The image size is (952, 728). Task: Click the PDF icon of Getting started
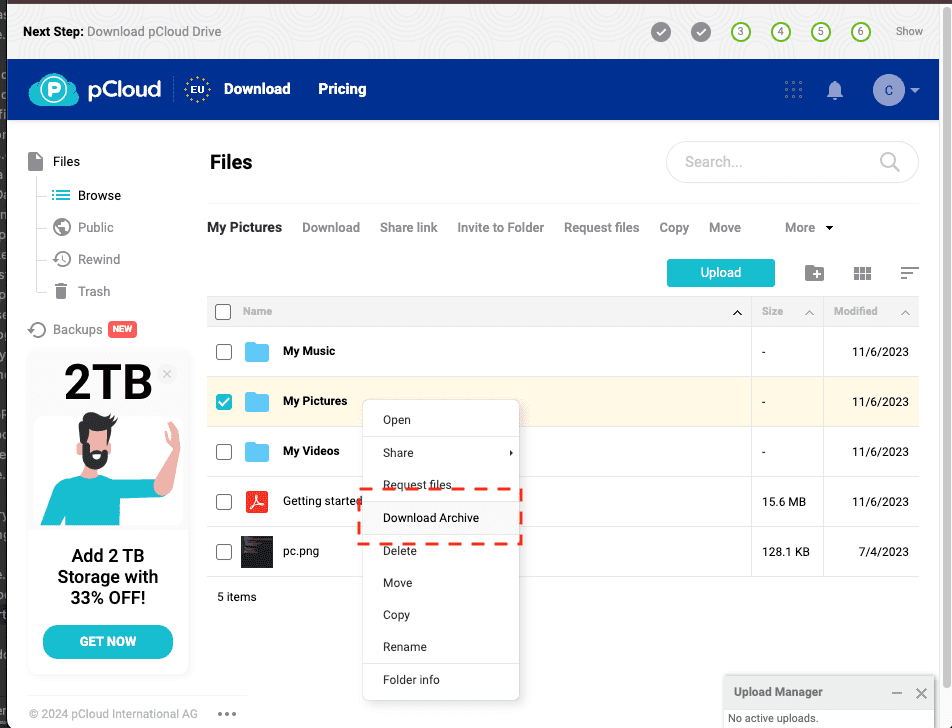257,502
